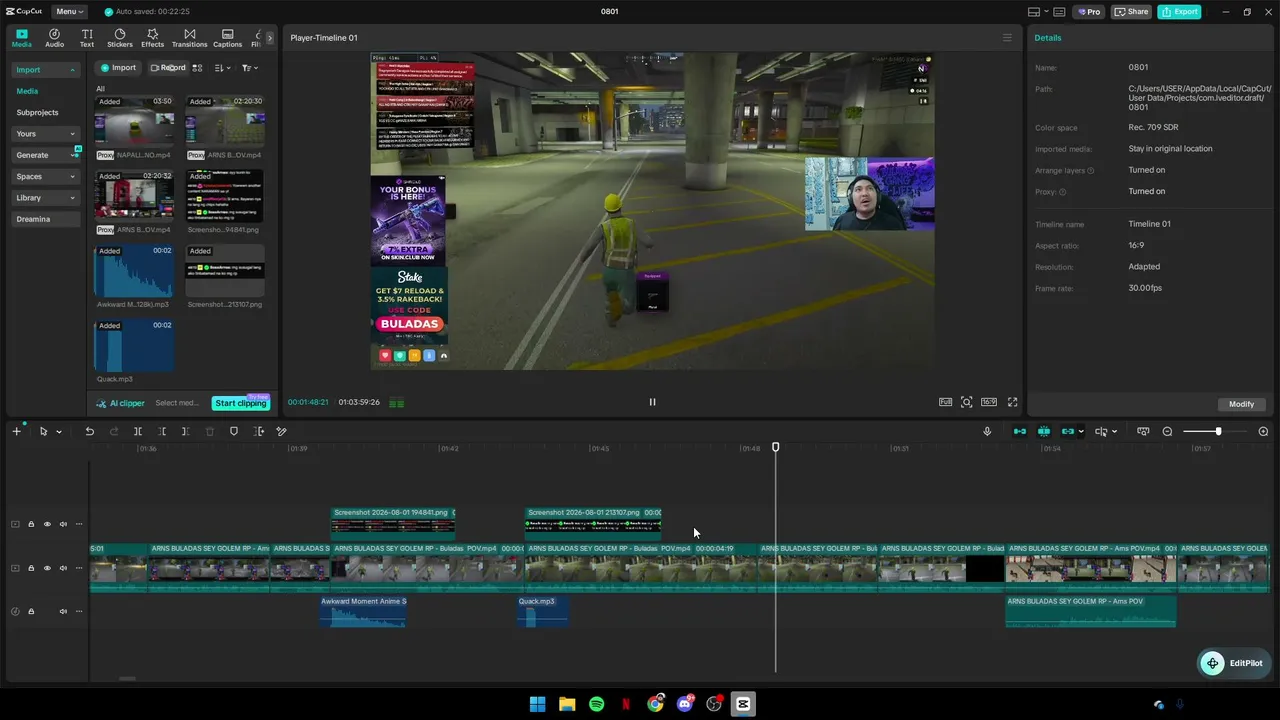Open the Pro upgrade button
The image size is (1280, 720).
click(1088, 12)
